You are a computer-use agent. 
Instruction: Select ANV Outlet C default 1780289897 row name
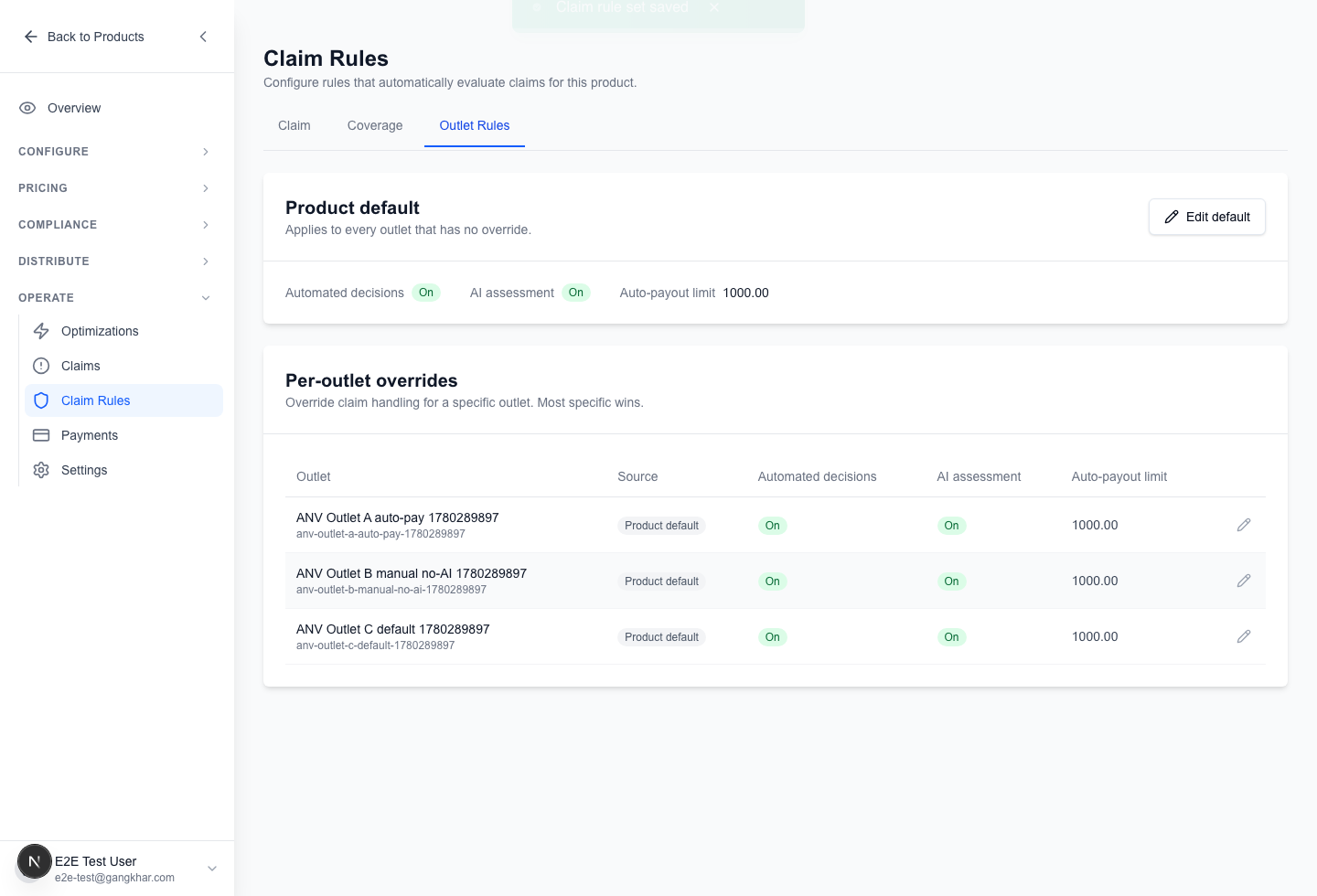[393, 629]
